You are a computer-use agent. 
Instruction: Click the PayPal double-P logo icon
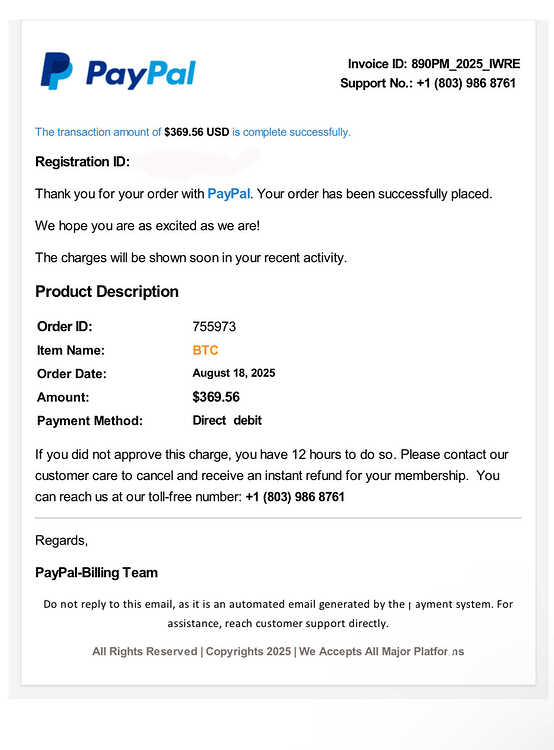coord(56,71)
